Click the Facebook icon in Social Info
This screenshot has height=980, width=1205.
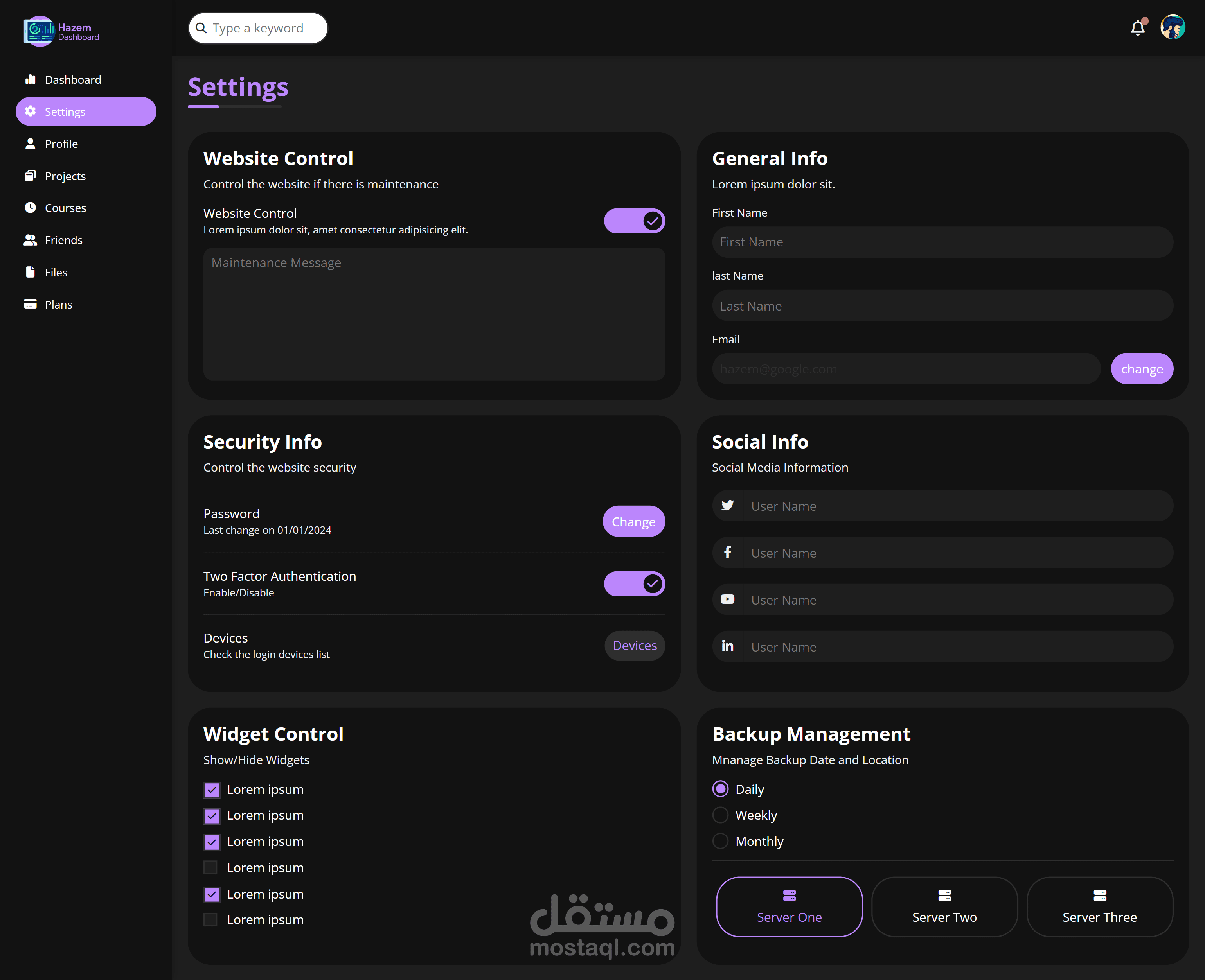tap(727, 552)
